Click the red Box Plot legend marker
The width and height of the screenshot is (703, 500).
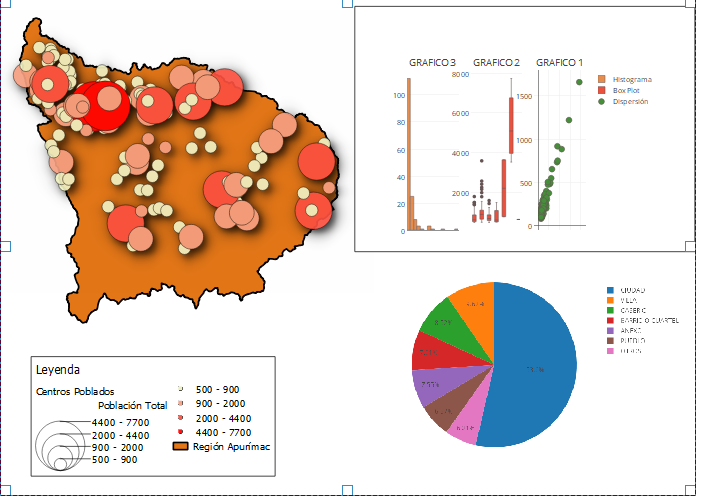(602, 90)
